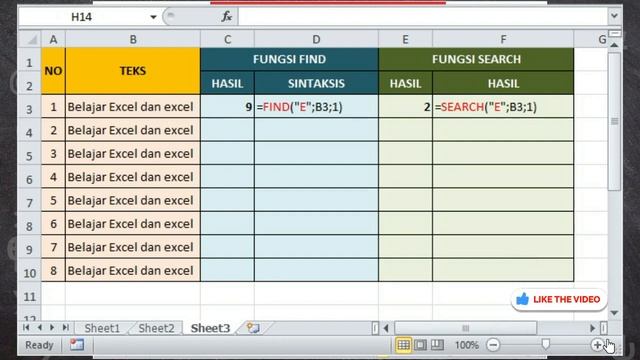Click the Insert Function fx icon
This screenshot has height=360, width=640.
click(227, 17)
